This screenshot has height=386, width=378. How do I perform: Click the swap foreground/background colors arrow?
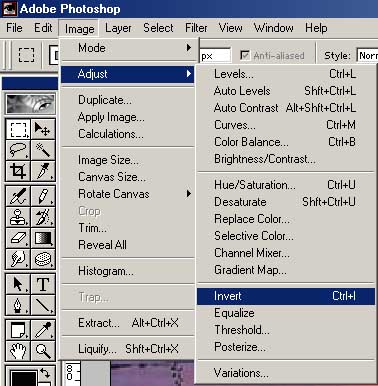coord(45,372)
